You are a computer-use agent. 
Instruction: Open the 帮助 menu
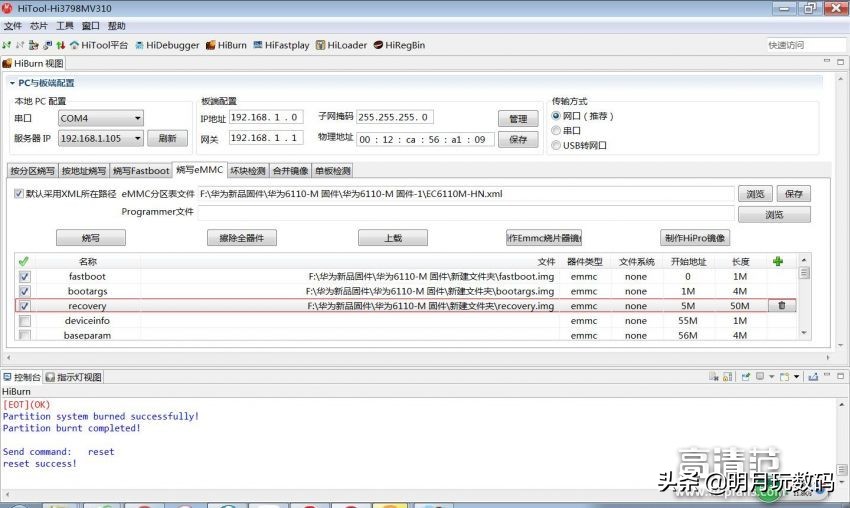point(117,25)
